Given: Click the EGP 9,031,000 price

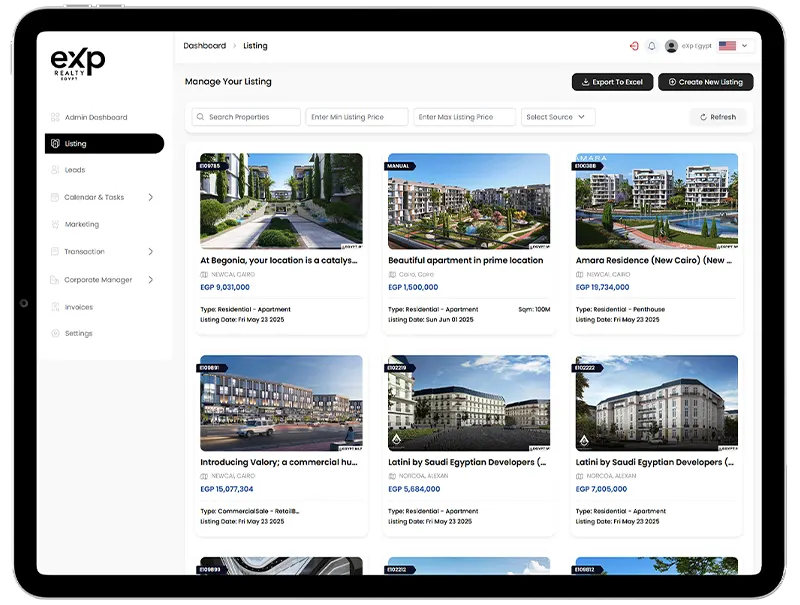Looking at the screenshot, I should click(225, 287).
